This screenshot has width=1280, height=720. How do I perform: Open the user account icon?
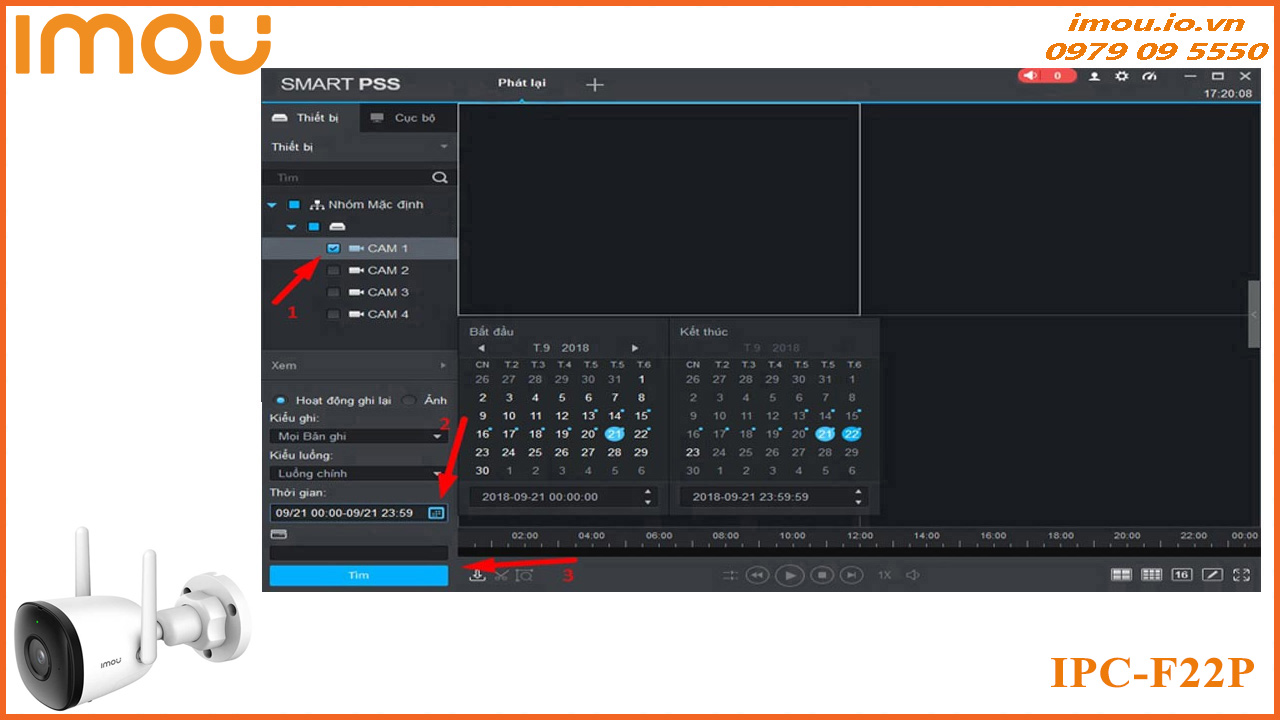click(1094, 76)
